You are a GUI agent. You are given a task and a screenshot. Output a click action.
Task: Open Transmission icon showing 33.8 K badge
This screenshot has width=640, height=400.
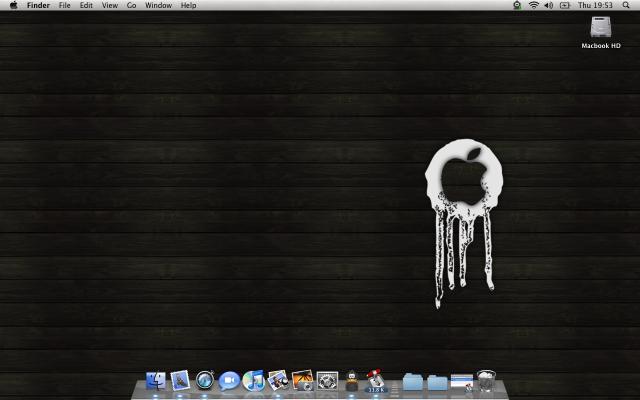pyautogui.click(x=376, y=380)
